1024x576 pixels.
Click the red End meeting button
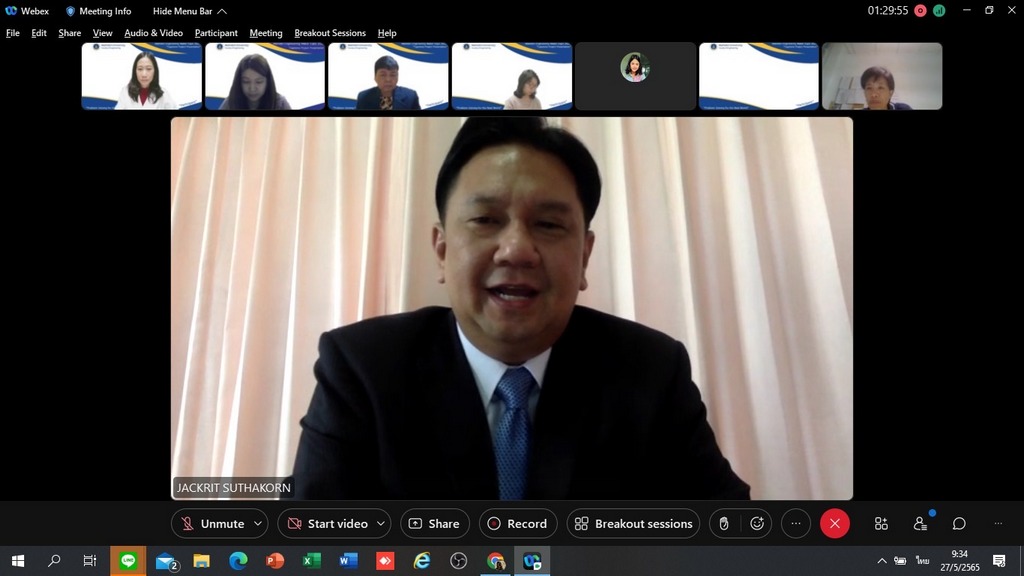(x=835, y=524)
